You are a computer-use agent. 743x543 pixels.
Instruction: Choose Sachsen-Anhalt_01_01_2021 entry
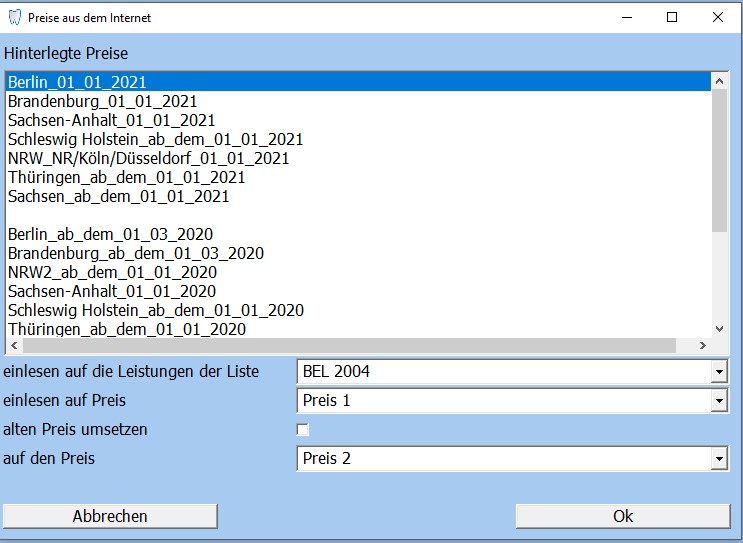click(111, 120)
